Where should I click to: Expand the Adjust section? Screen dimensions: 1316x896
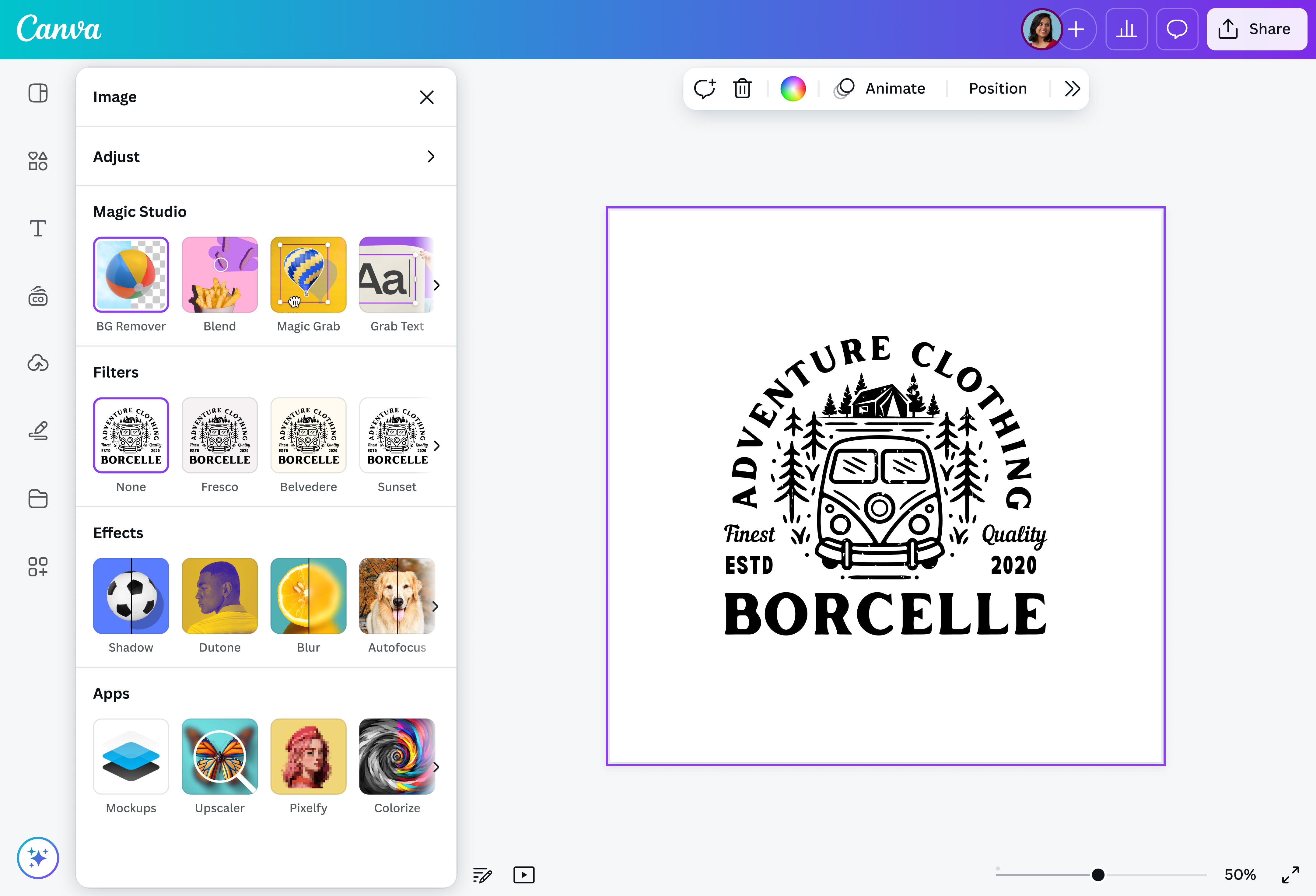pyautogui.click(x=266, y=156)
